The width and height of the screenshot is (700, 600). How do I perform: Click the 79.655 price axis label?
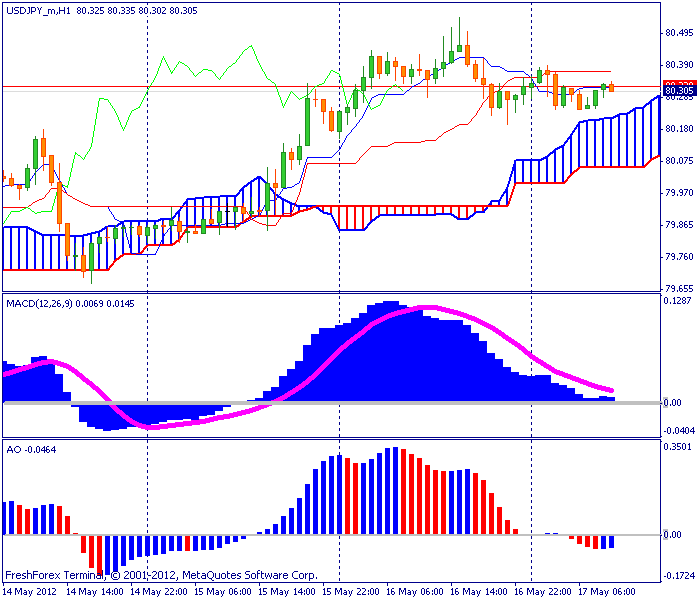[679, 289]
